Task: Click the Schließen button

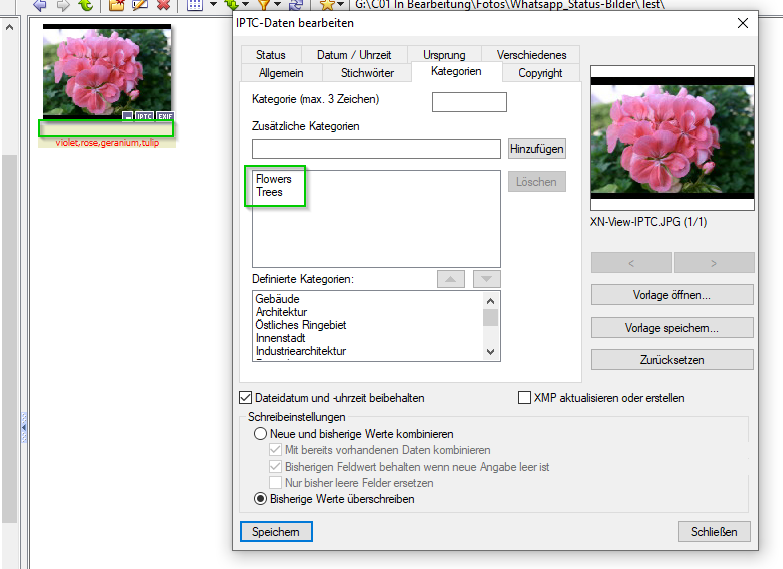Action: click(714, 532)
